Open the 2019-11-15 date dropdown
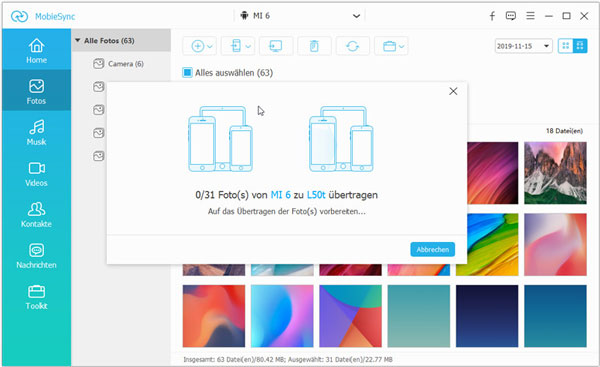Viewport: 600px width, 367px height. [x=523, y=46]
